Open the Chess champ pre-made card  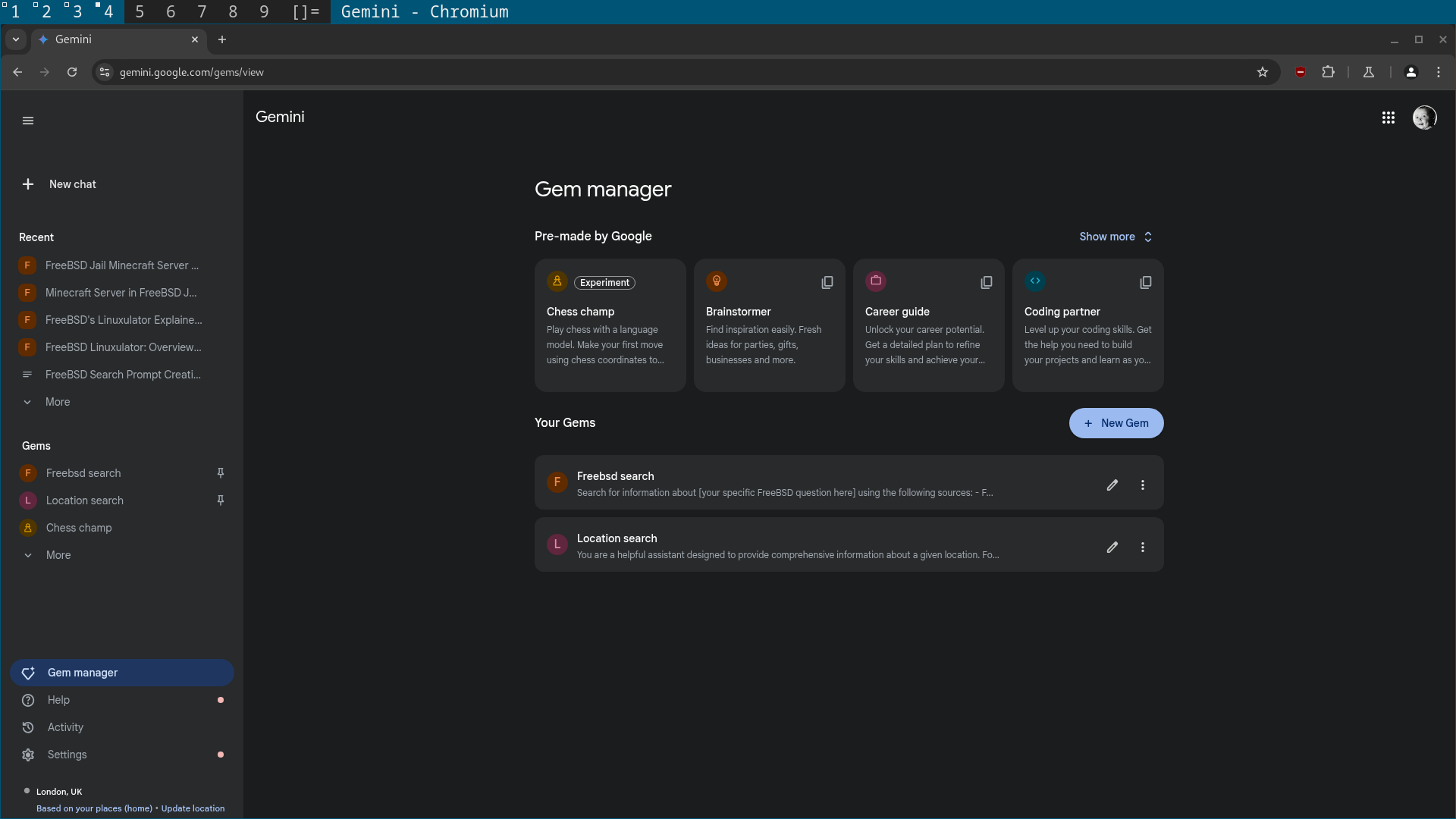(610, 326)
